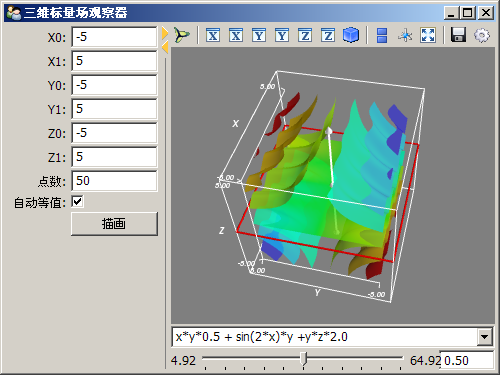Click the isovalue 0.50 text box
This screenshot has width=500, height=375.
(x=467, y=360)
